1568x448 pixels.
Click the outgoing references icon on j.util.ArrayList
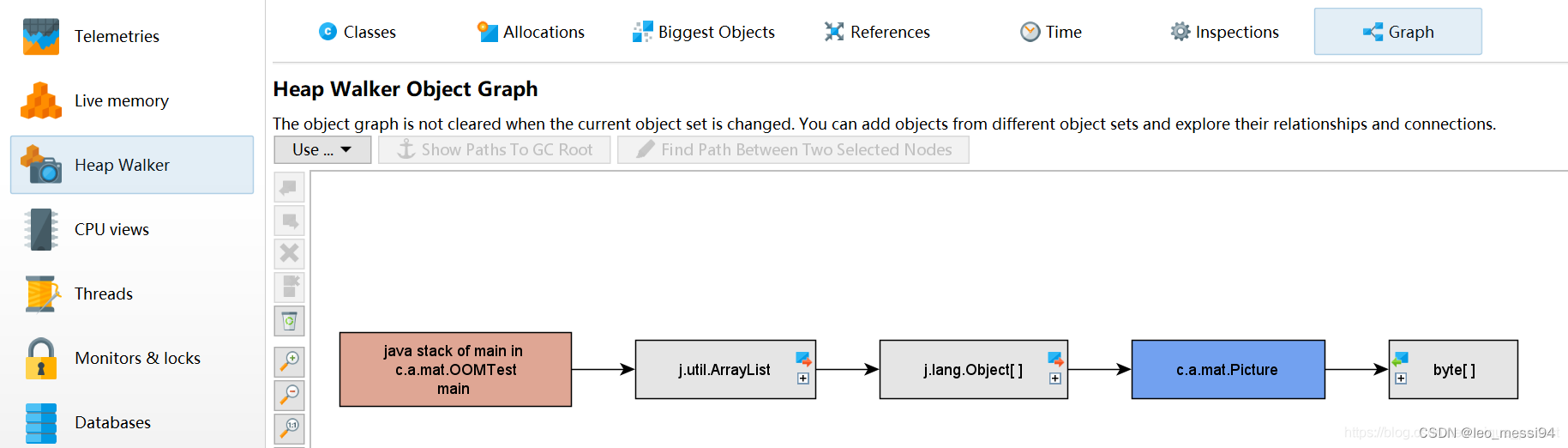(x=803, y=359)
